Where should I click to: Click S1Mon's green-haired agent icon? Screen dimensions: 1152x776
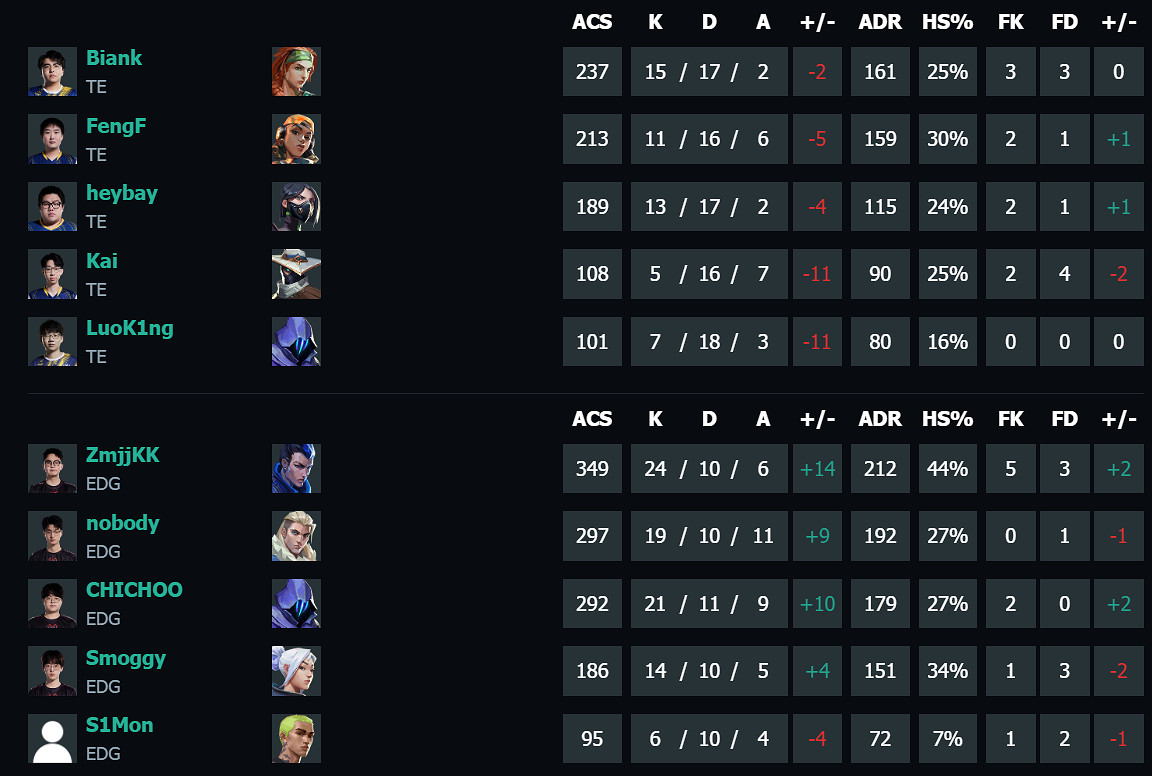(x=296, y=739)
